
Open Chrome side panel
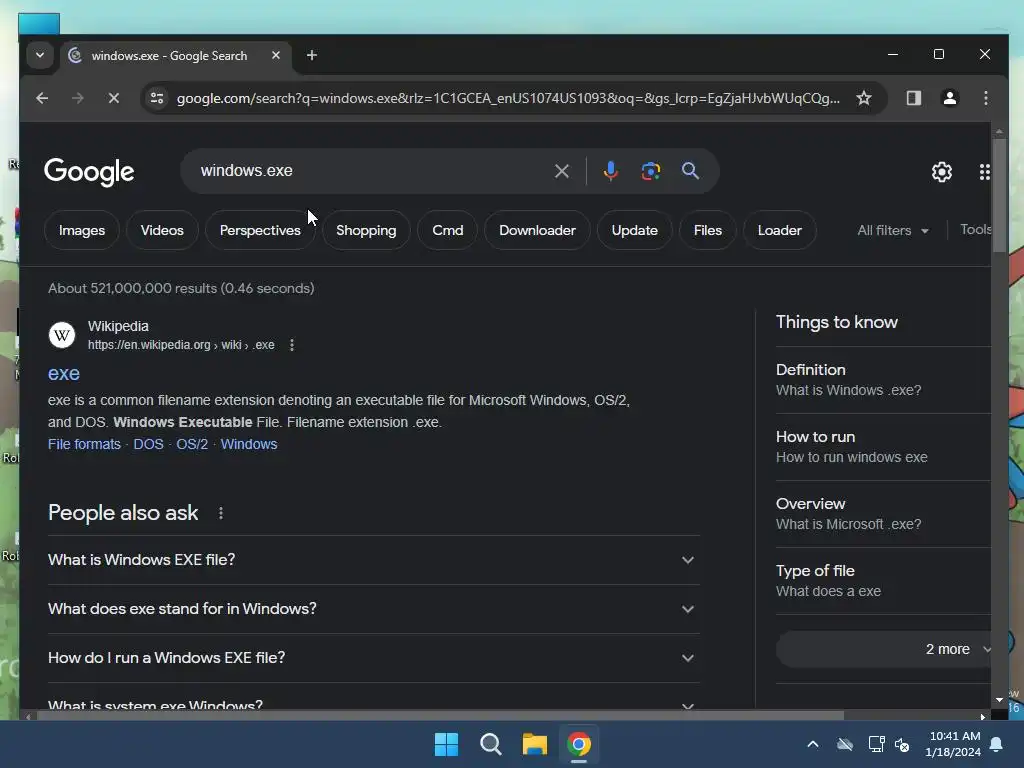[913, 98]
